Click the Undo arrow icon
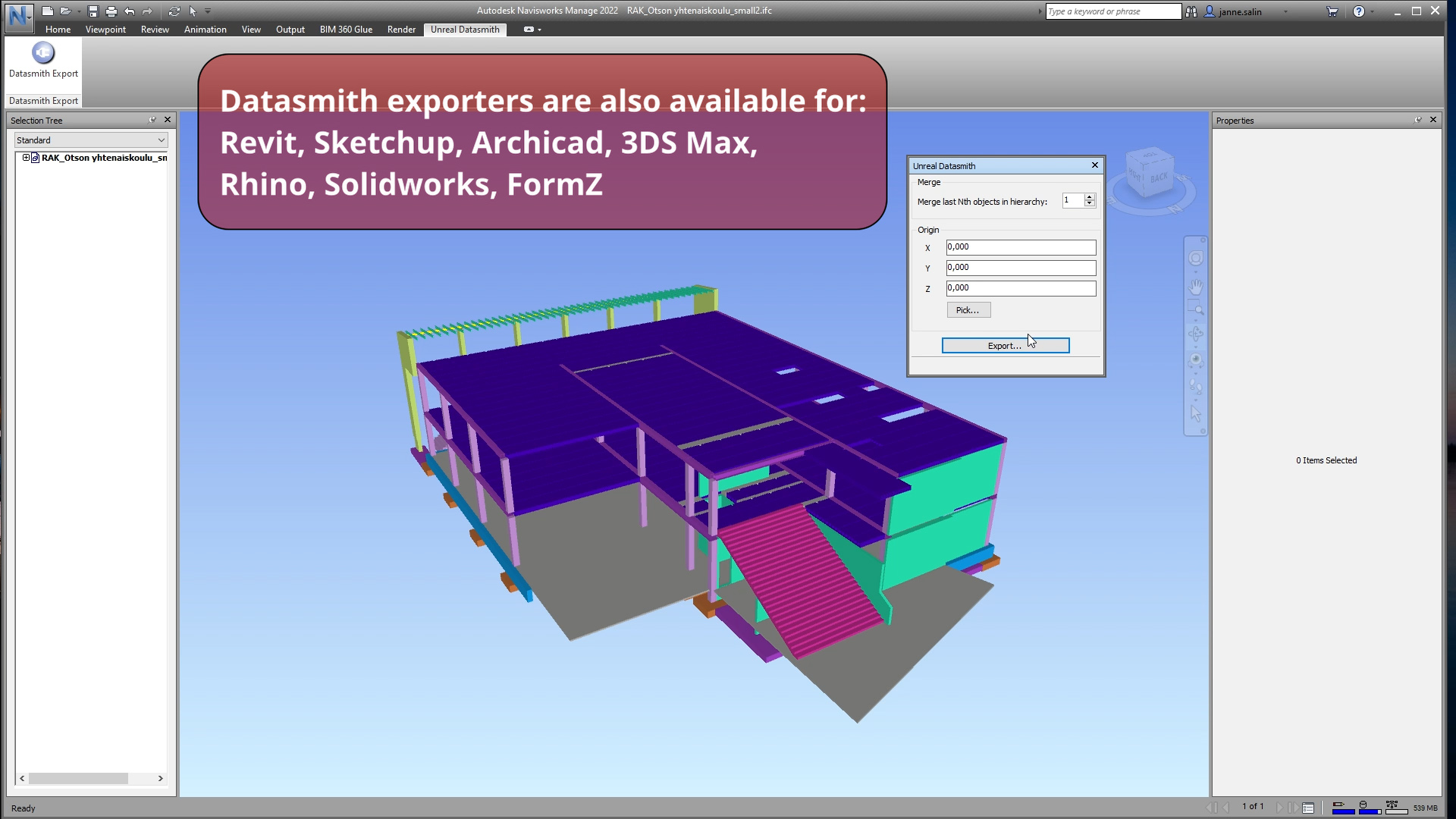This screenshot has height=819, width=1456. point(130,11)
